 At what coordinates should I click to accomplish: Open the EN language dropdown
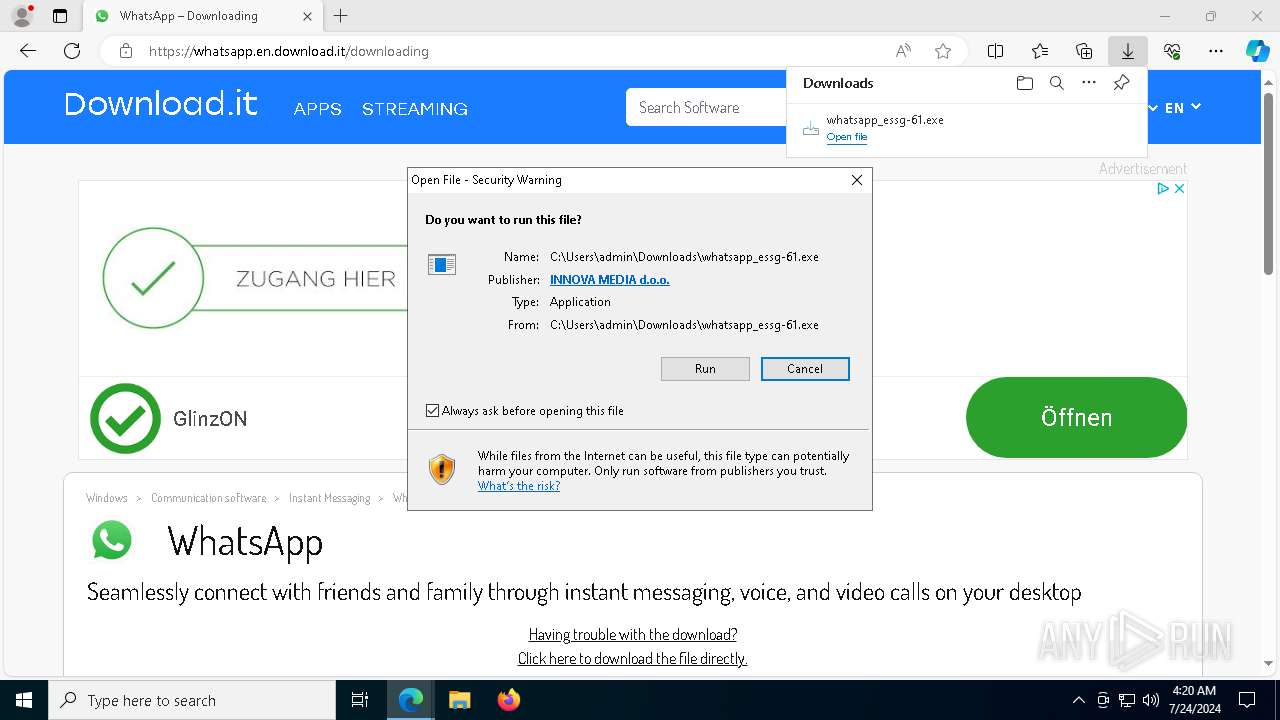pos(1182,108)
